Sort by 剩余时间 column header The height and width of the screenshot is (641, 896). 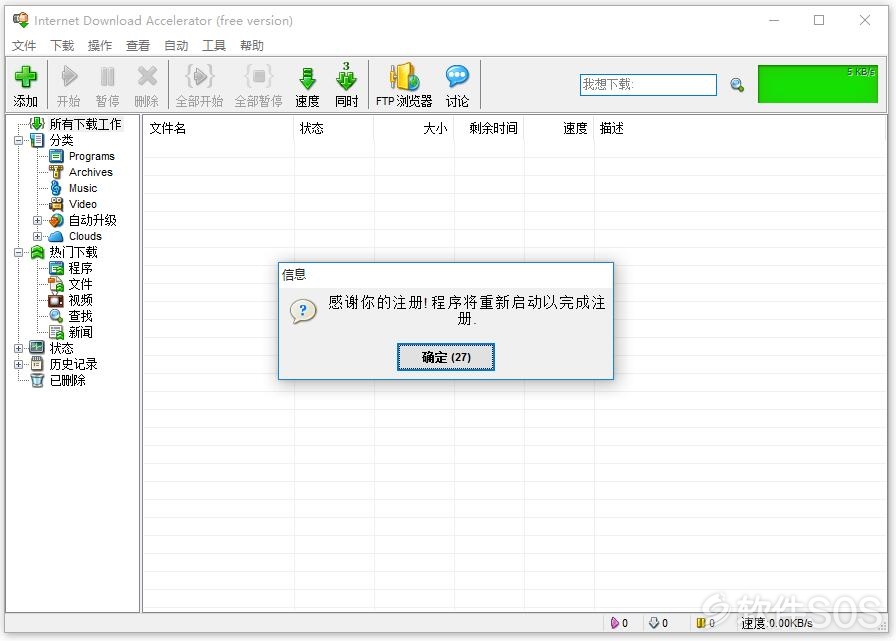(x=489, y=128)
